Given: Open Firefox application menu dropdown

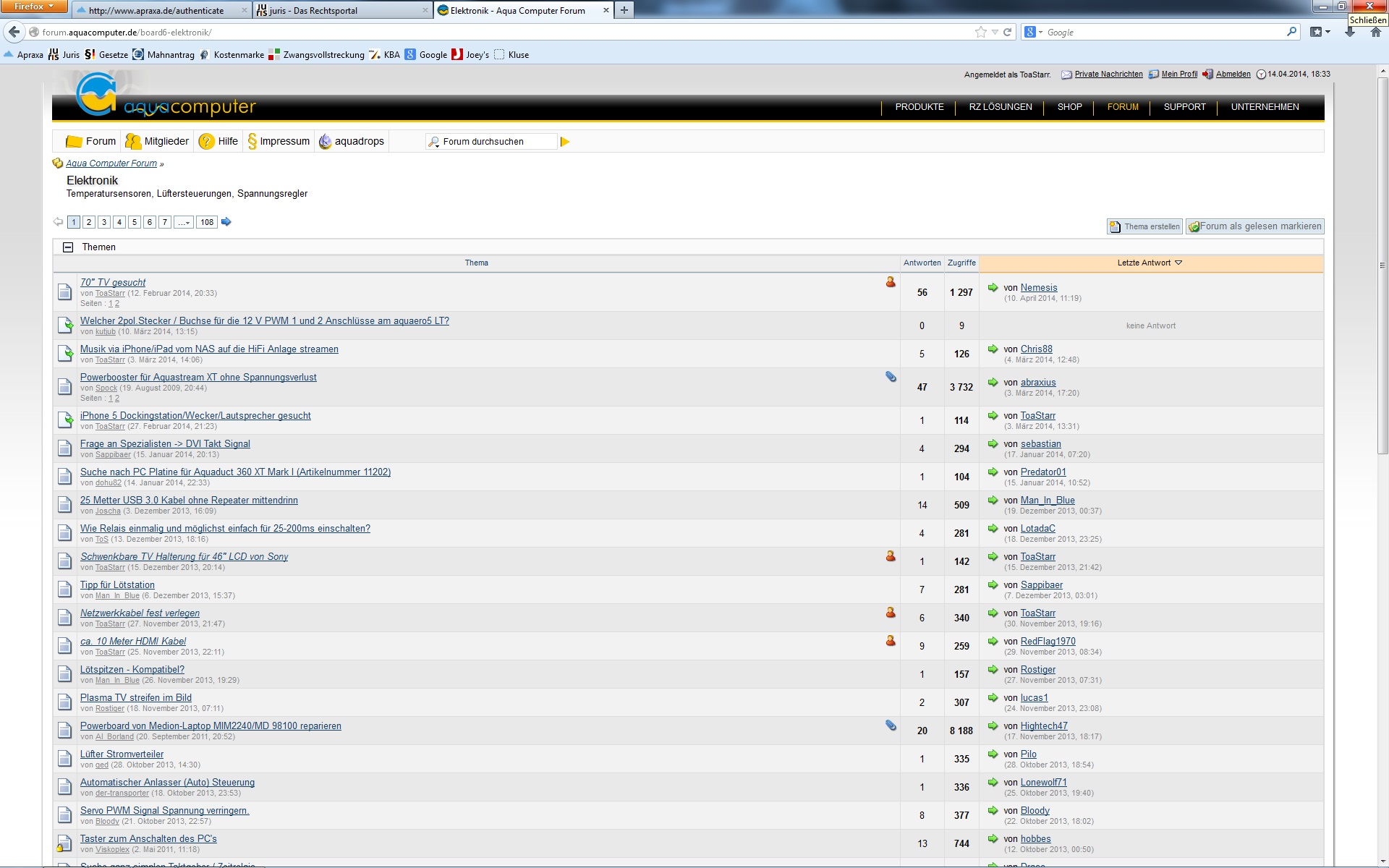Looking at the screenshot, I should click(x=33, y=7).
